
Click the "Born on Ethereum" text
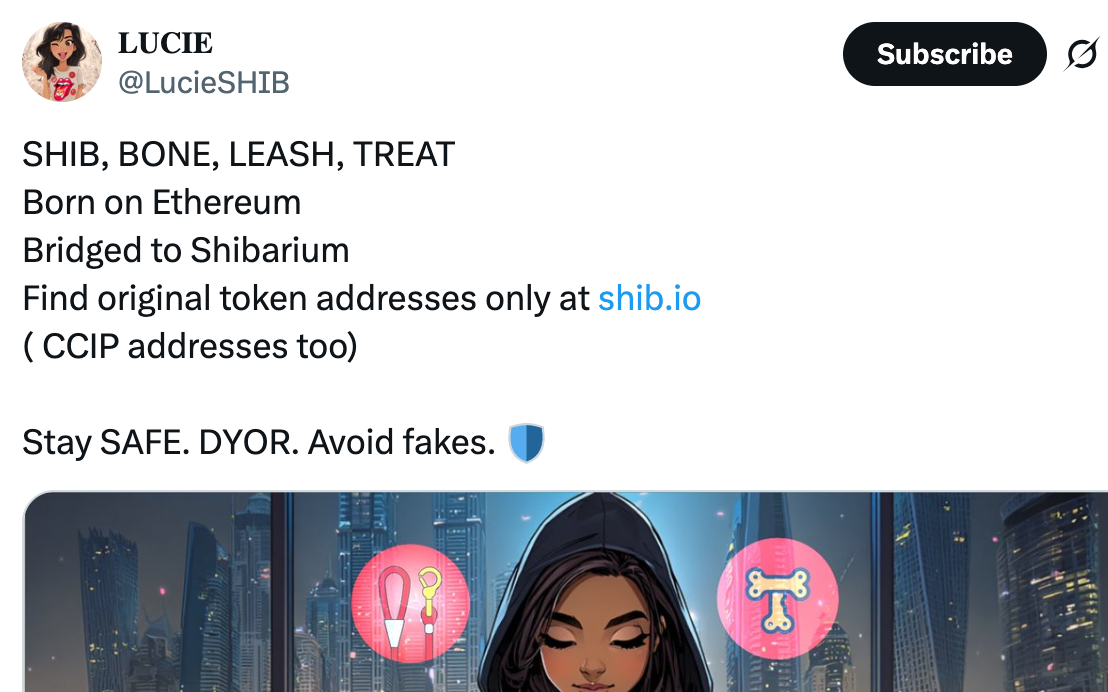click(x=162, y=202)
